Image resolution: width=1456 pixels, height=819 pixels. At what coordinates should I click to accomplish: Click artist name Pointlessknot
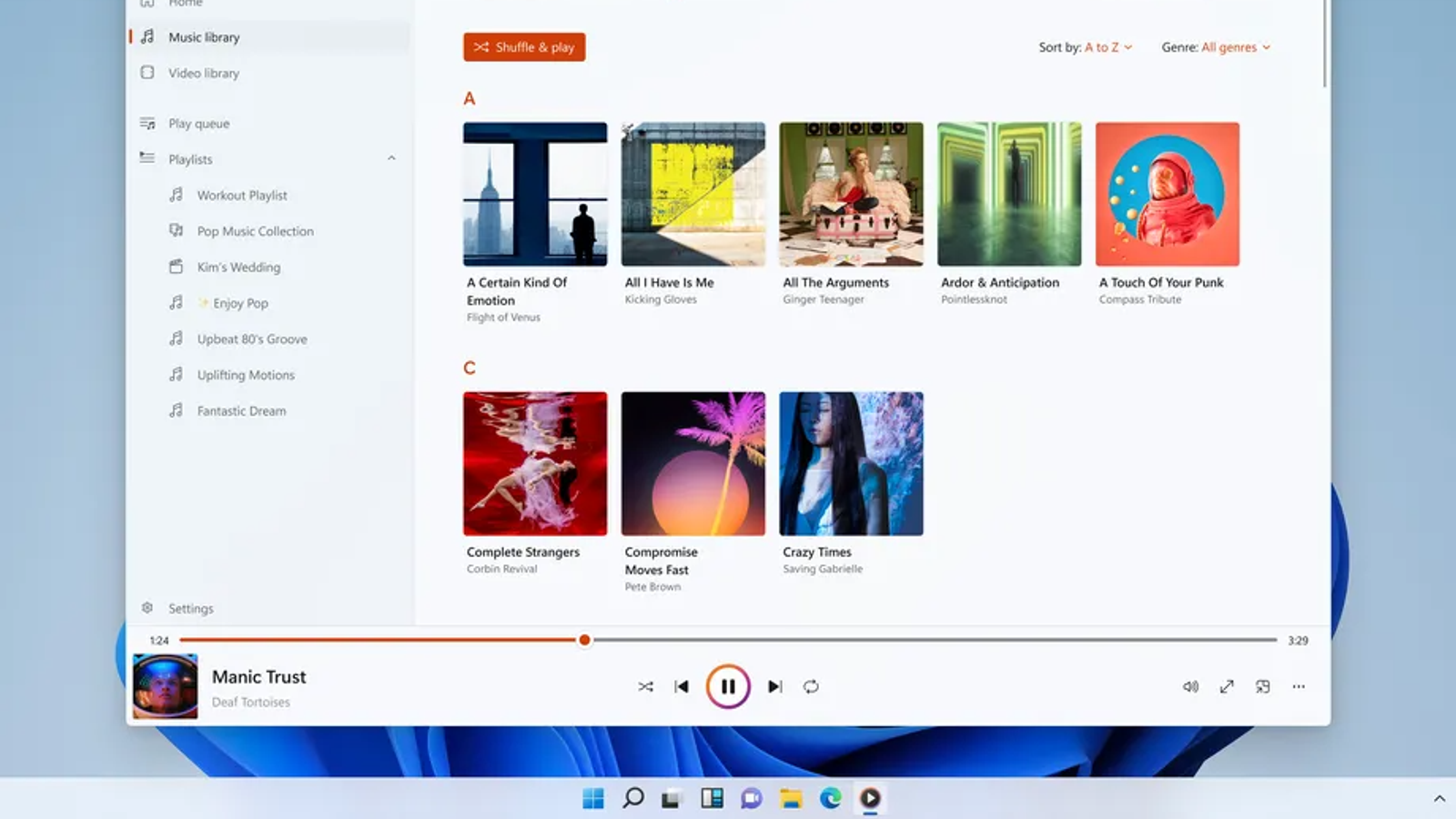pos(974,299)
